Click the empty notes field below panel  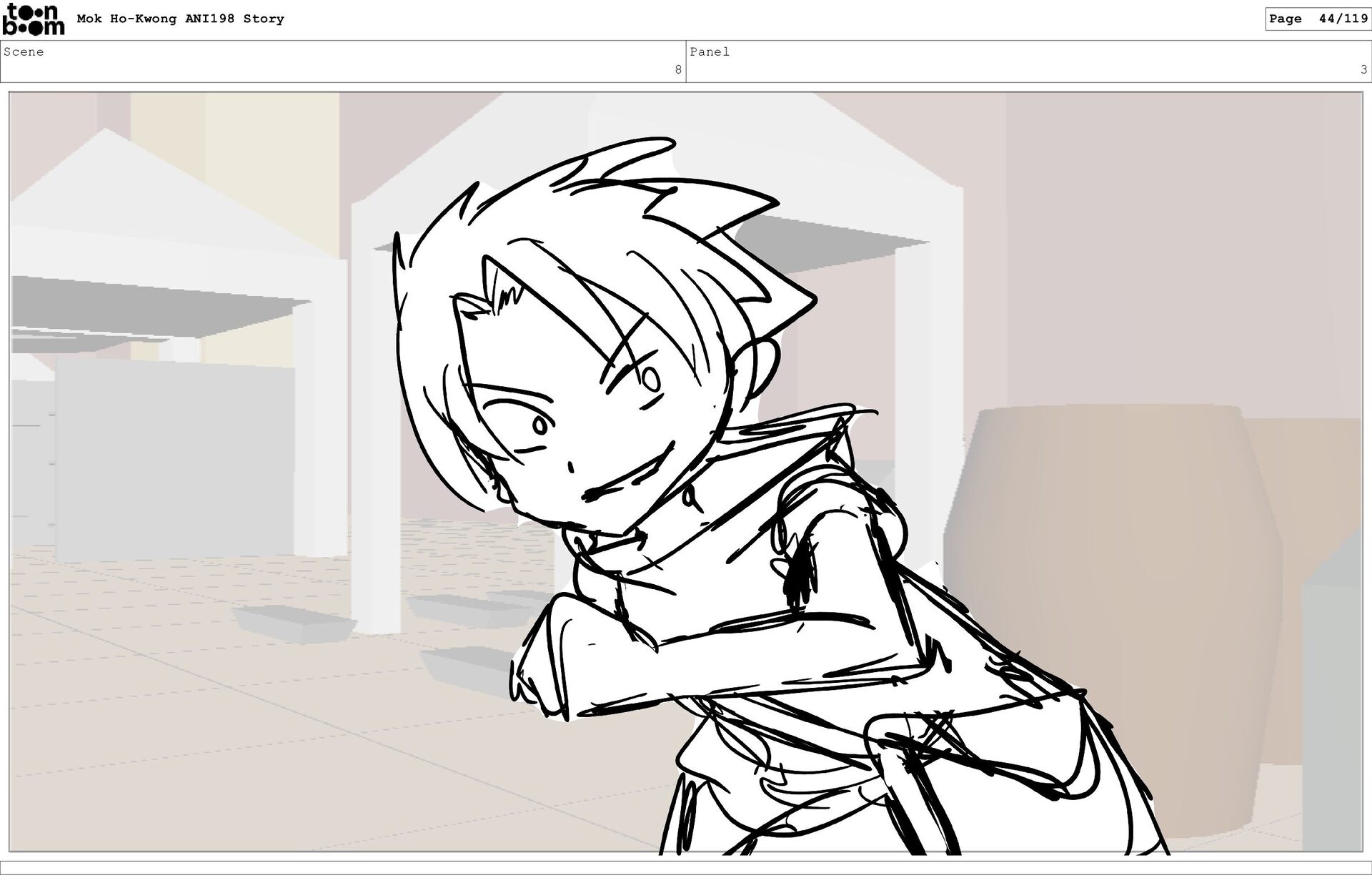pos(686,867)
